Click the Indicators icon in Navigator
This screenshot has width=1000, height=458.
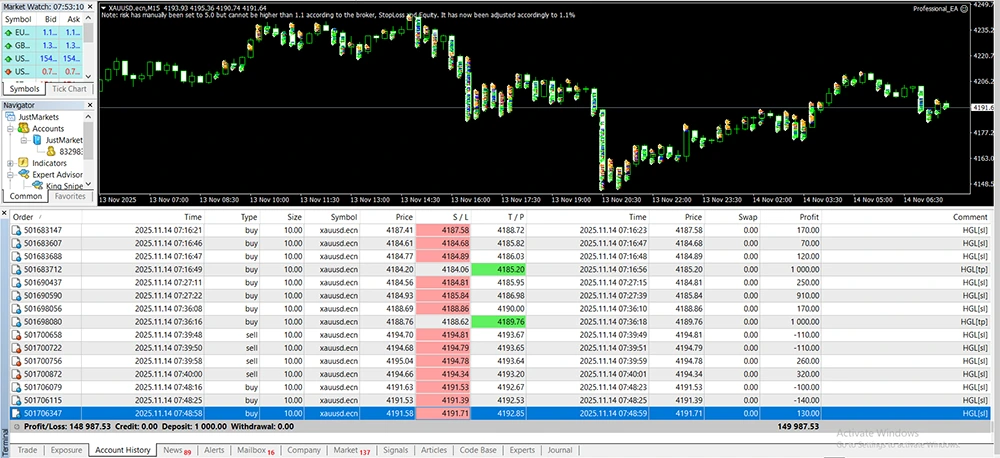click(22, 162)
